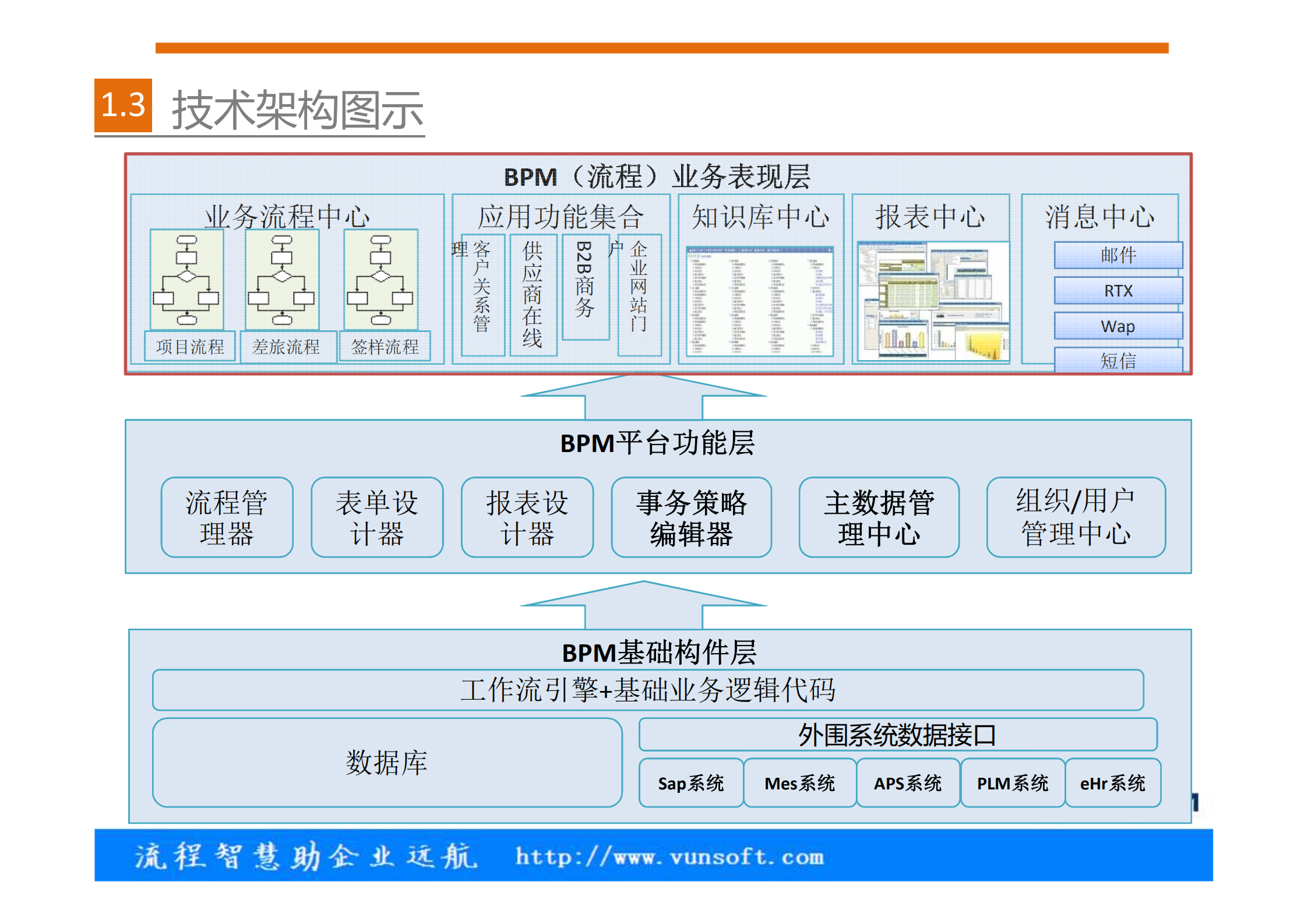This screenshot has height=924, width=1308.
Task: Click the 数据库 component block
Action: [x=387, y=763]
